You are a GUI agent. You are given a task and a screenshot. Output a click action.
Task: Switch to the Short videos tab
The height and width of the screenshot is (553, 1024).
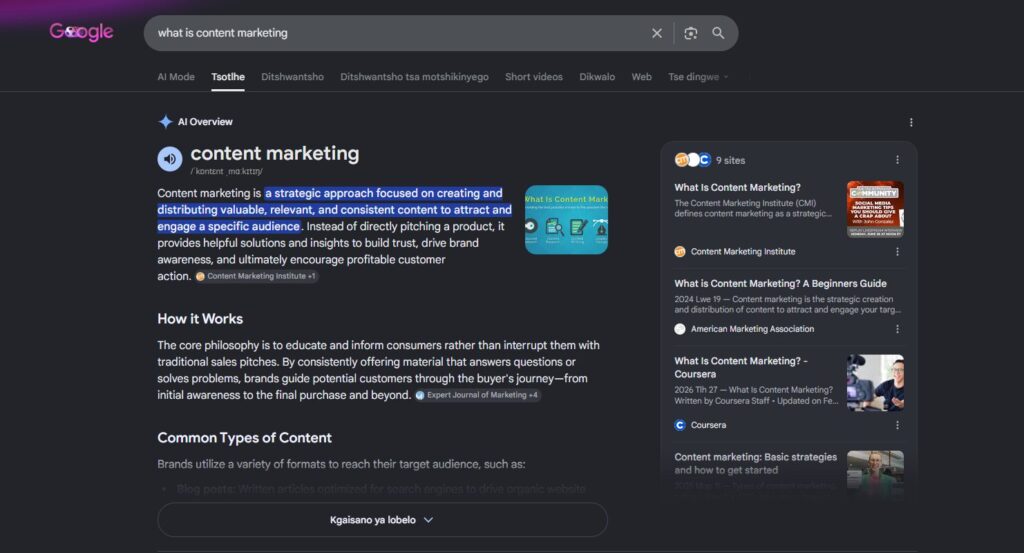coord(534,77)
